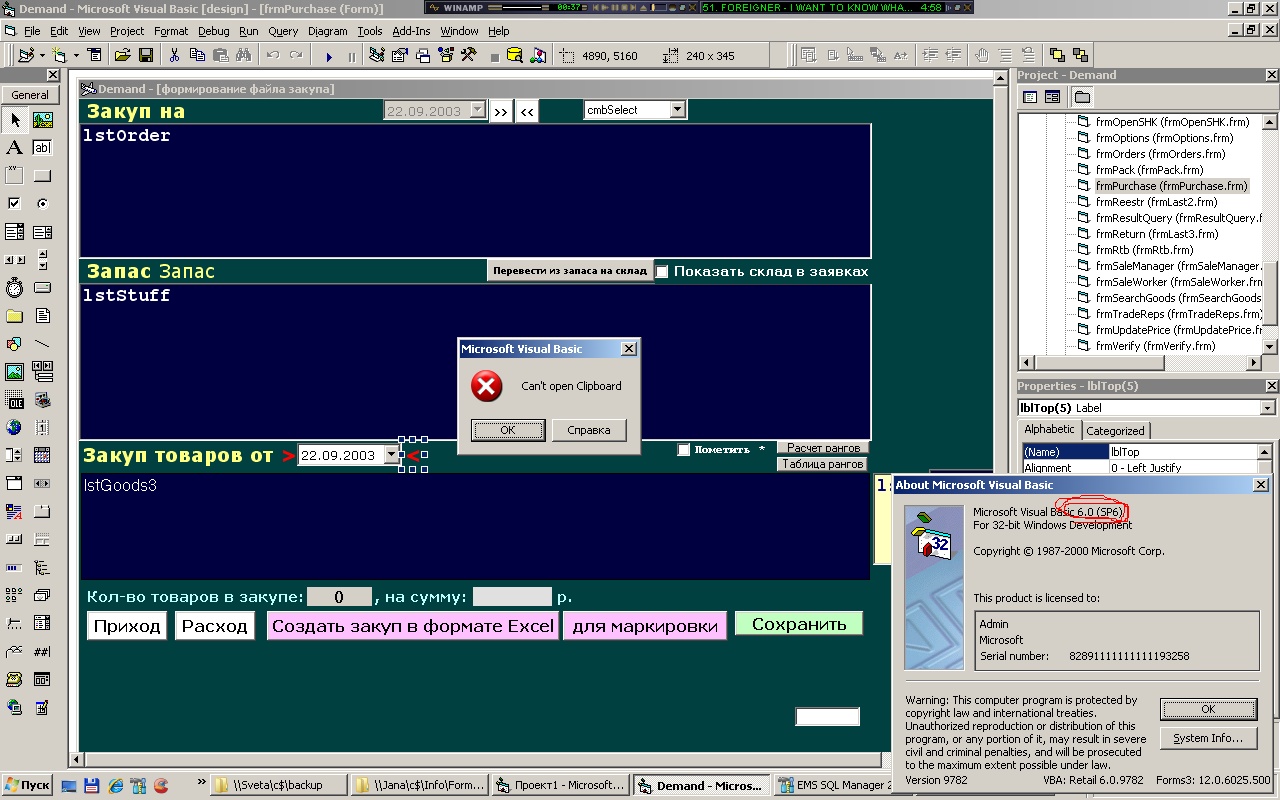Switch to the Categorized properties tab
1280x800 pixels.
(1115, 431)
